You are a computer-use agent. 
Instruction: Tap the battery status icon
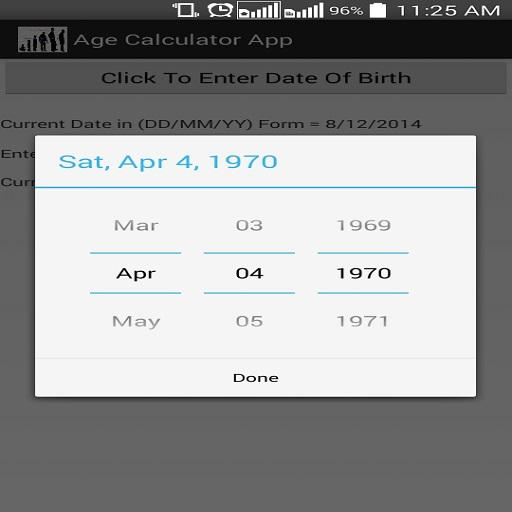pyautogui.click(x=378, y=10)
